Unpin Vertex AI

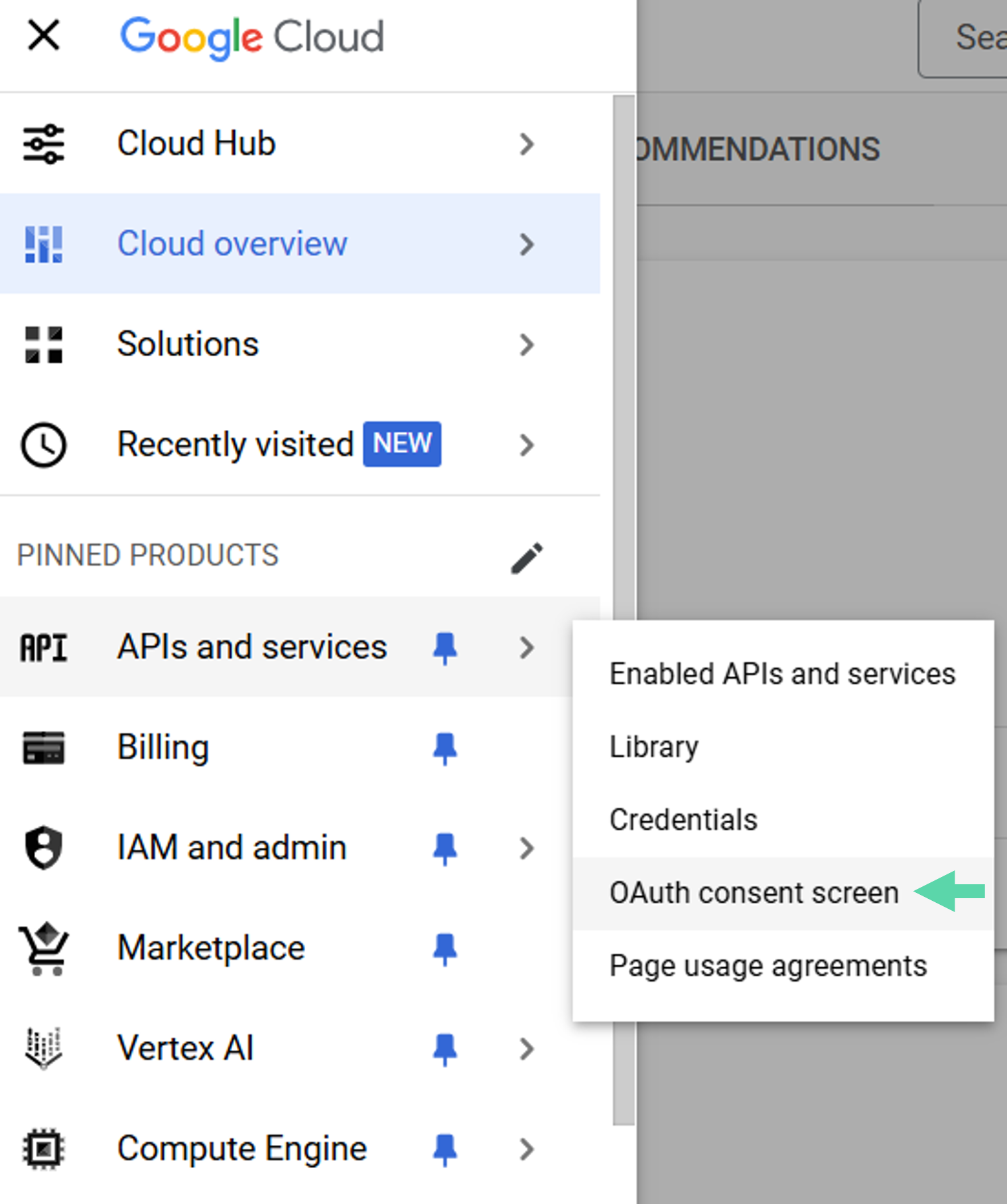(444, 1049)
